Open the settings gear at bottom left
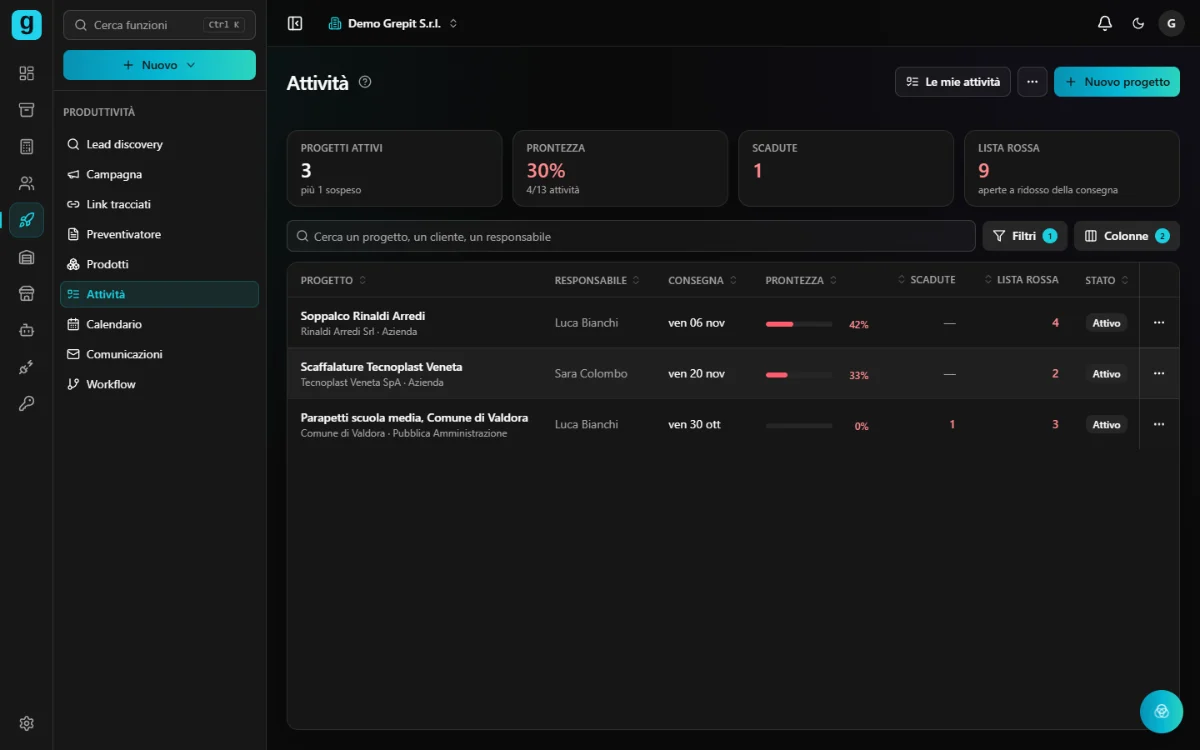The width and height of the screenshot is (1200, 750). click(26, 723)
